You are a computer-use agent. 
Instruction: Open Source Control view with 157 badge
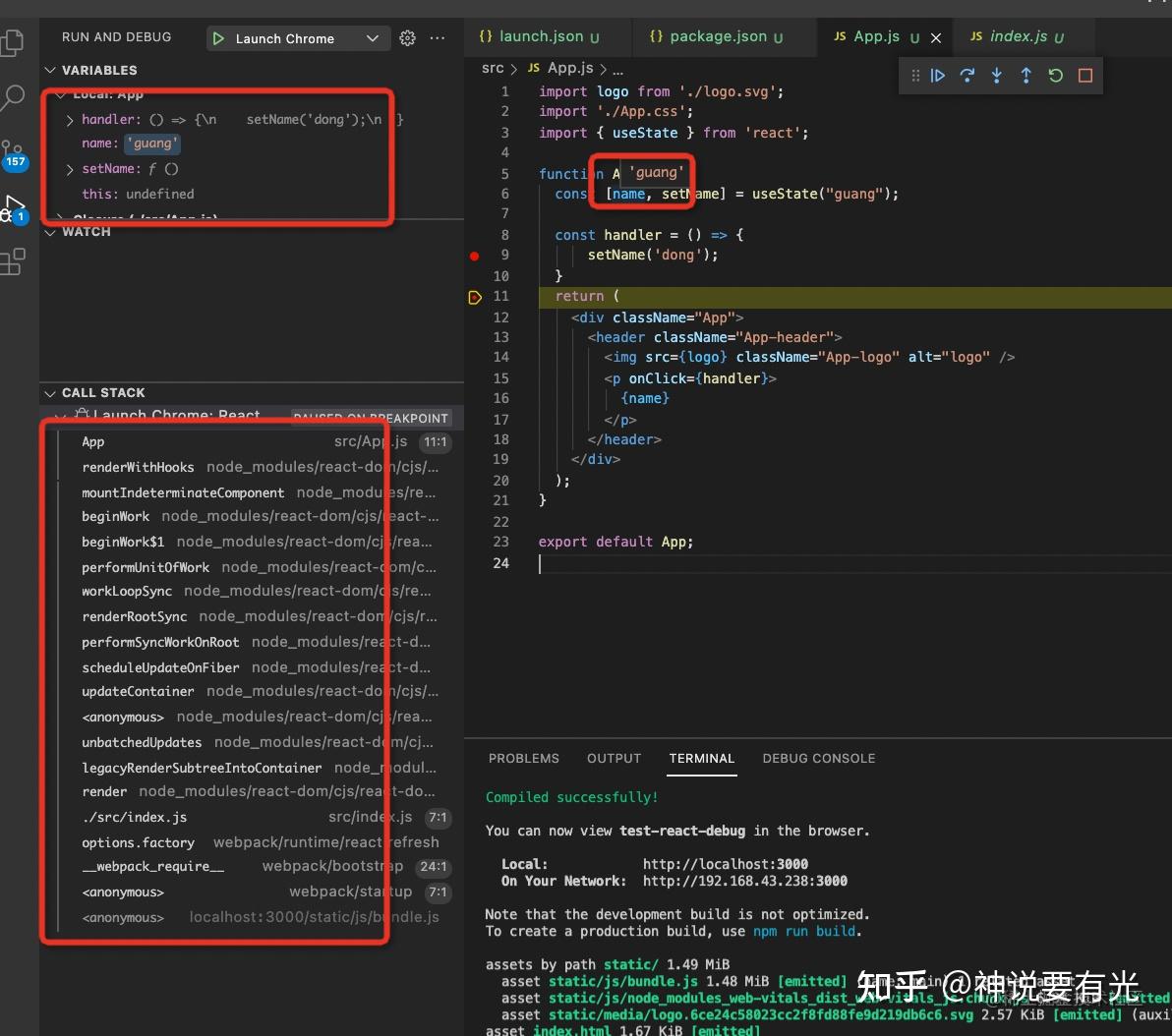[13, 154]
